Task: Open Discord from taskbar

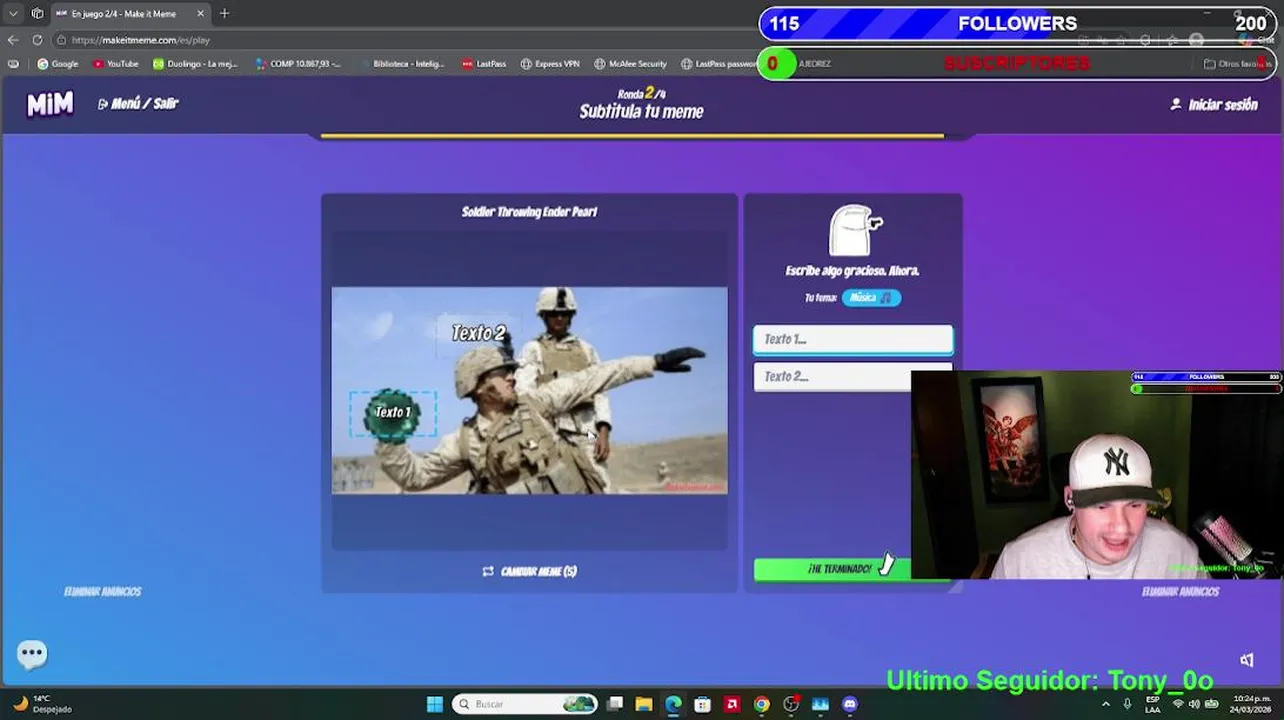Action: click(850, 704)
